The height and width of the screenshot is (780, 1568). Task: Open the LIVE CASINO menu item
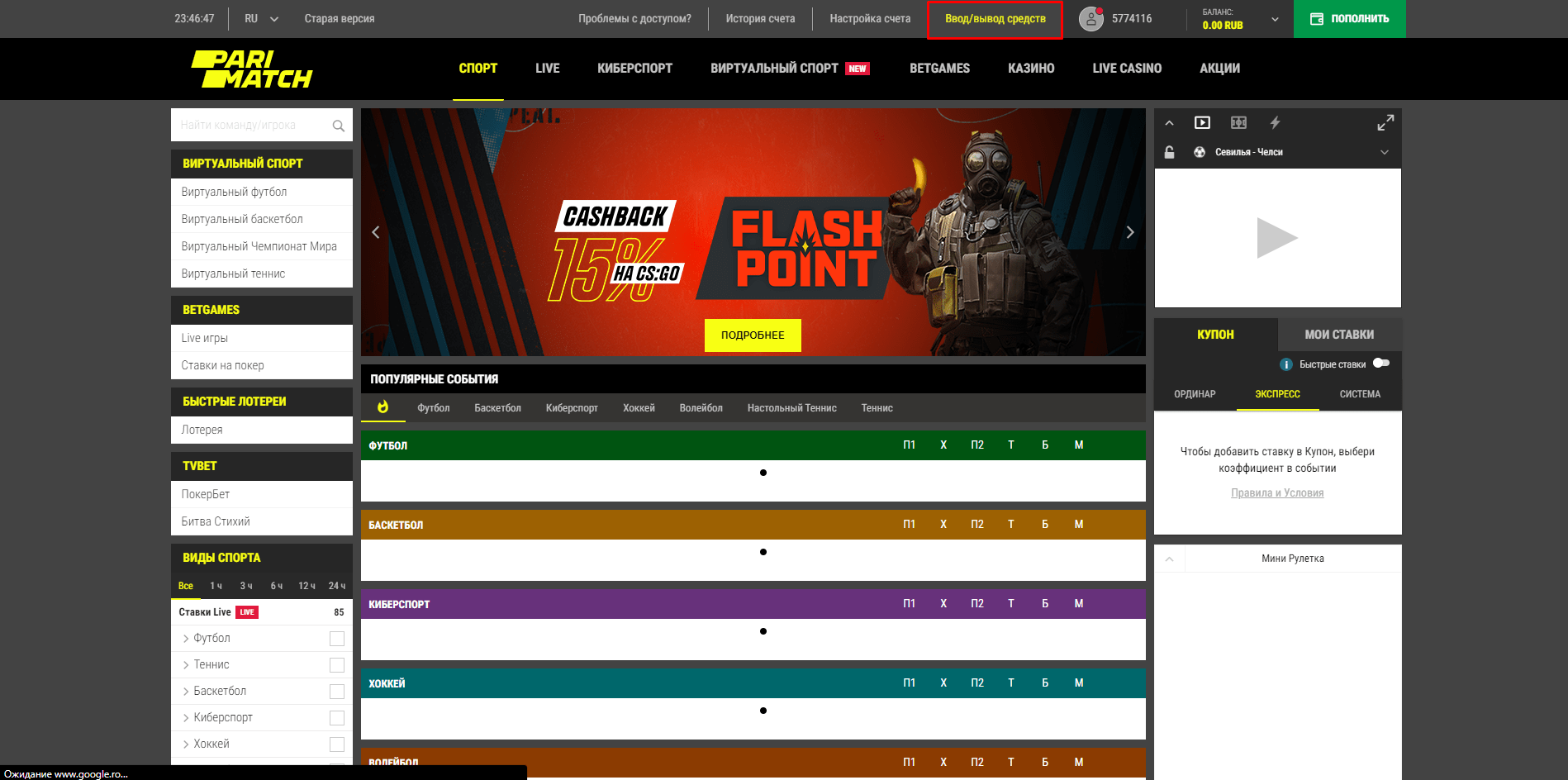1127,69
